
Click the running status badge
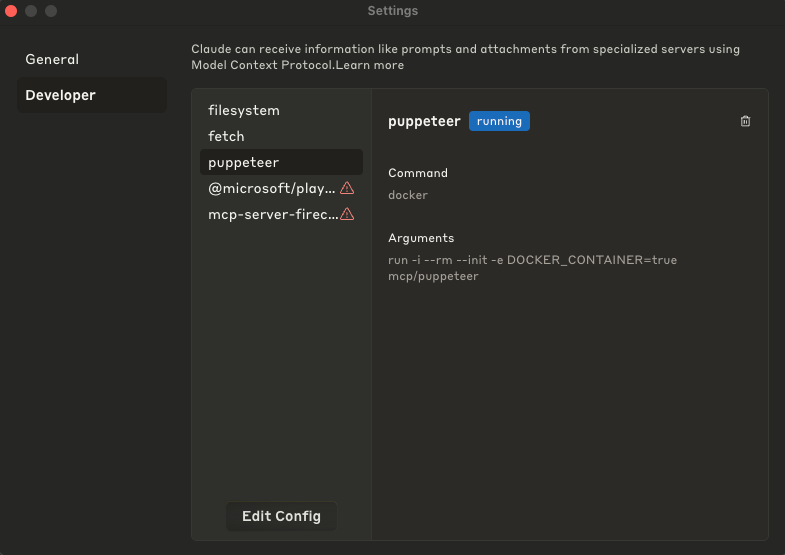click(x=499, y=121)
